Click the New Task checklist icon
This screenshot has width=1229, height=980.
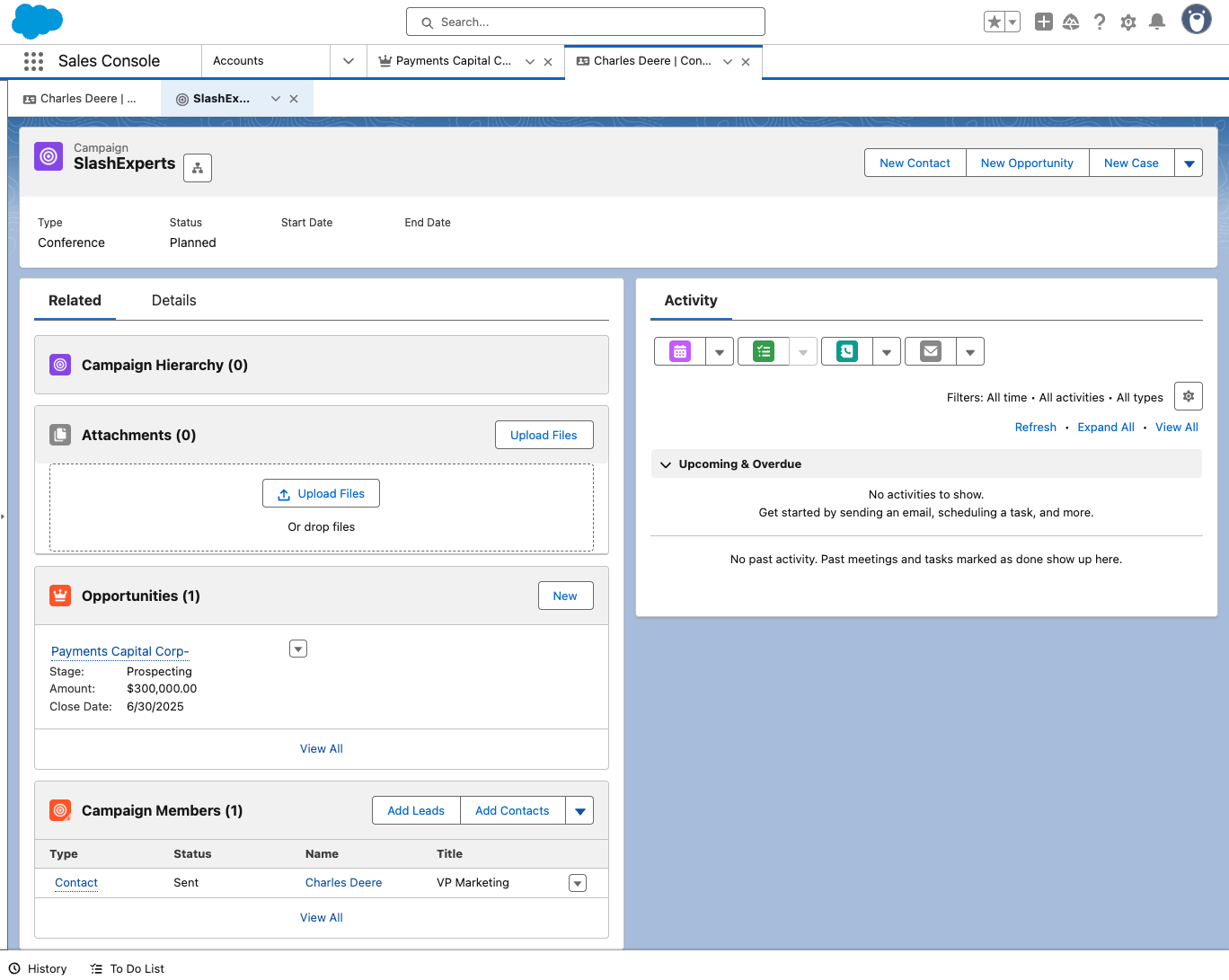coord(764,352)
